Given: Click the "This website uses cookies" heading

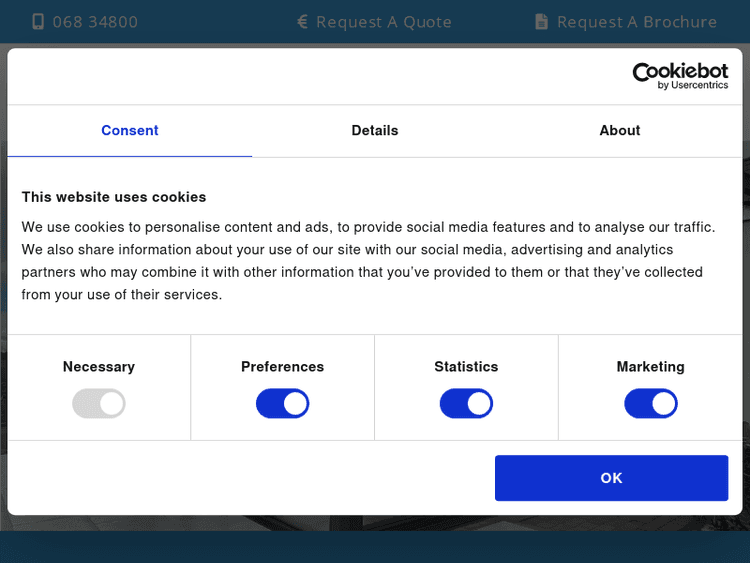Looking at the screenshot, I should [114, 197].
